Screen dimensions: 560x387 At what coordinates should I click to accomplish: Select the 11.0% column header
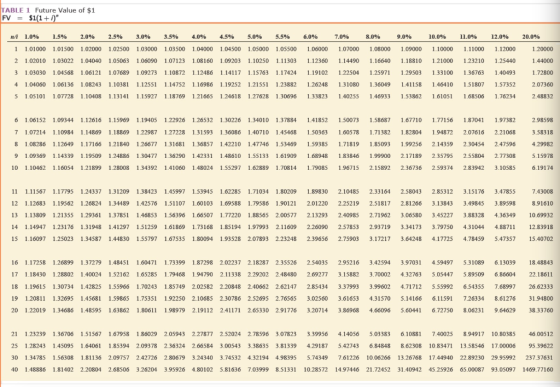point(468,37)
